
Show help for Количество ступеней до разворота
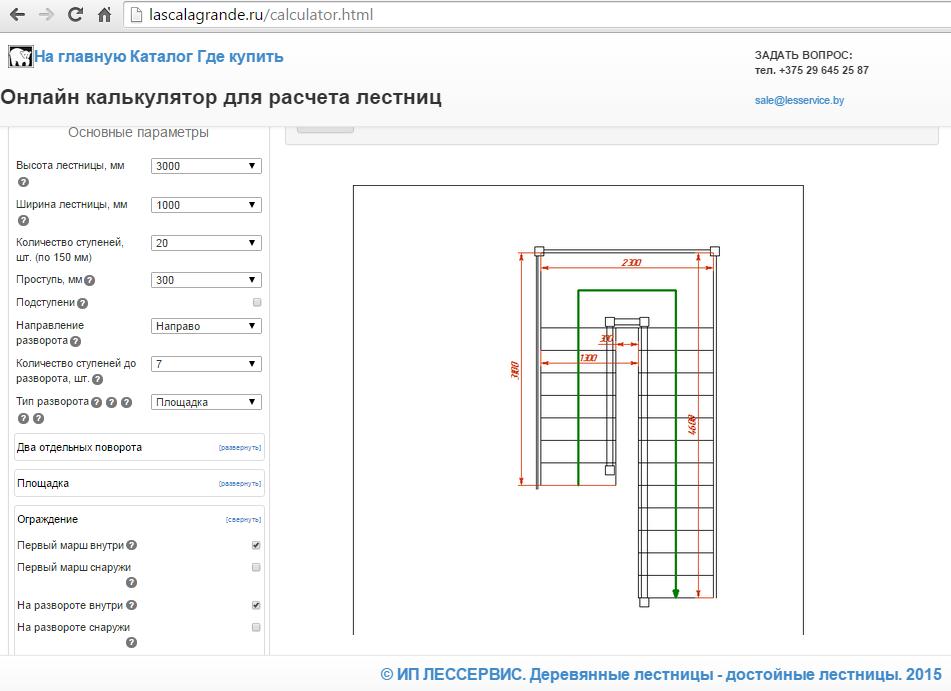[x=97, y=380]
